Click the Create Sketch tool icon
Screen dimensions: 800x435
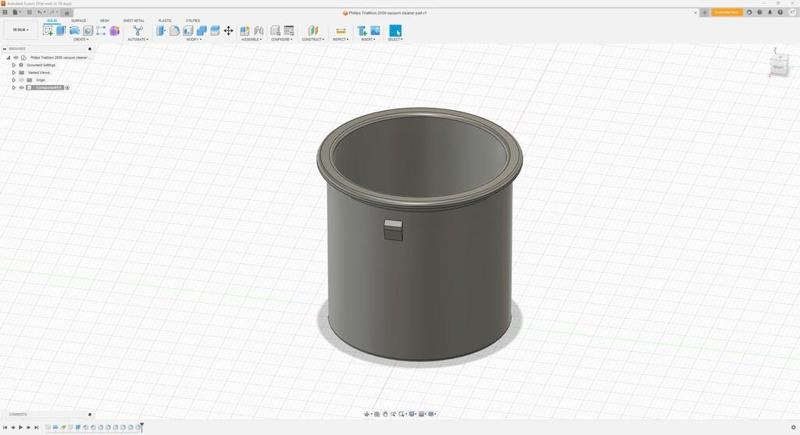pos(48,31)
